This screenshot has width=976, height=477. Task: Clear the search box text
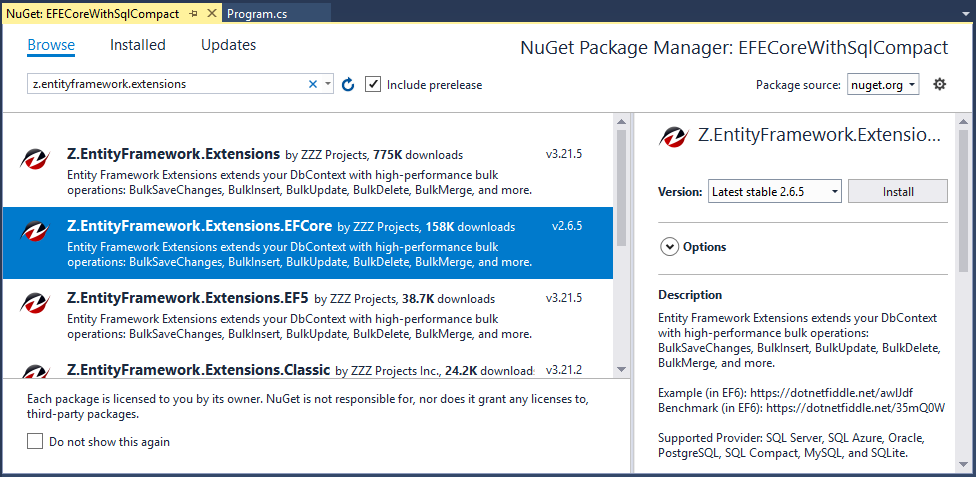[x=313, y=84]
